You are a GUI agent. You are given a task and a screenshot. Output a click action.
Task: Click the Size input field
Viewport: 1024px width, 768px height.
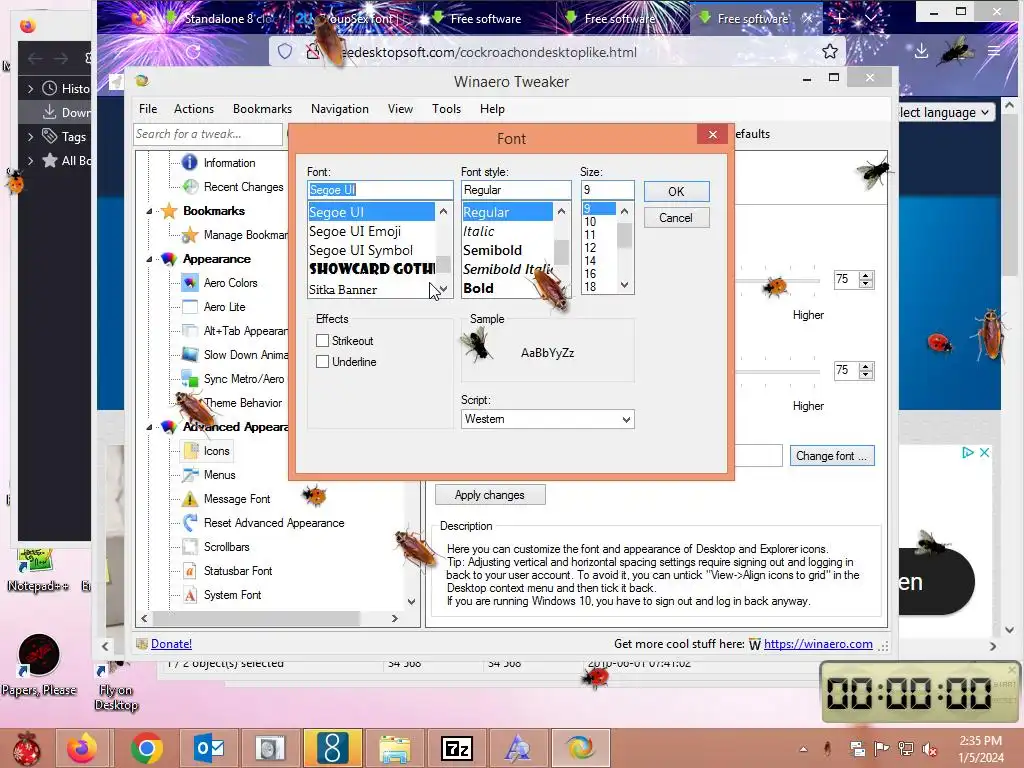[607, 190]
